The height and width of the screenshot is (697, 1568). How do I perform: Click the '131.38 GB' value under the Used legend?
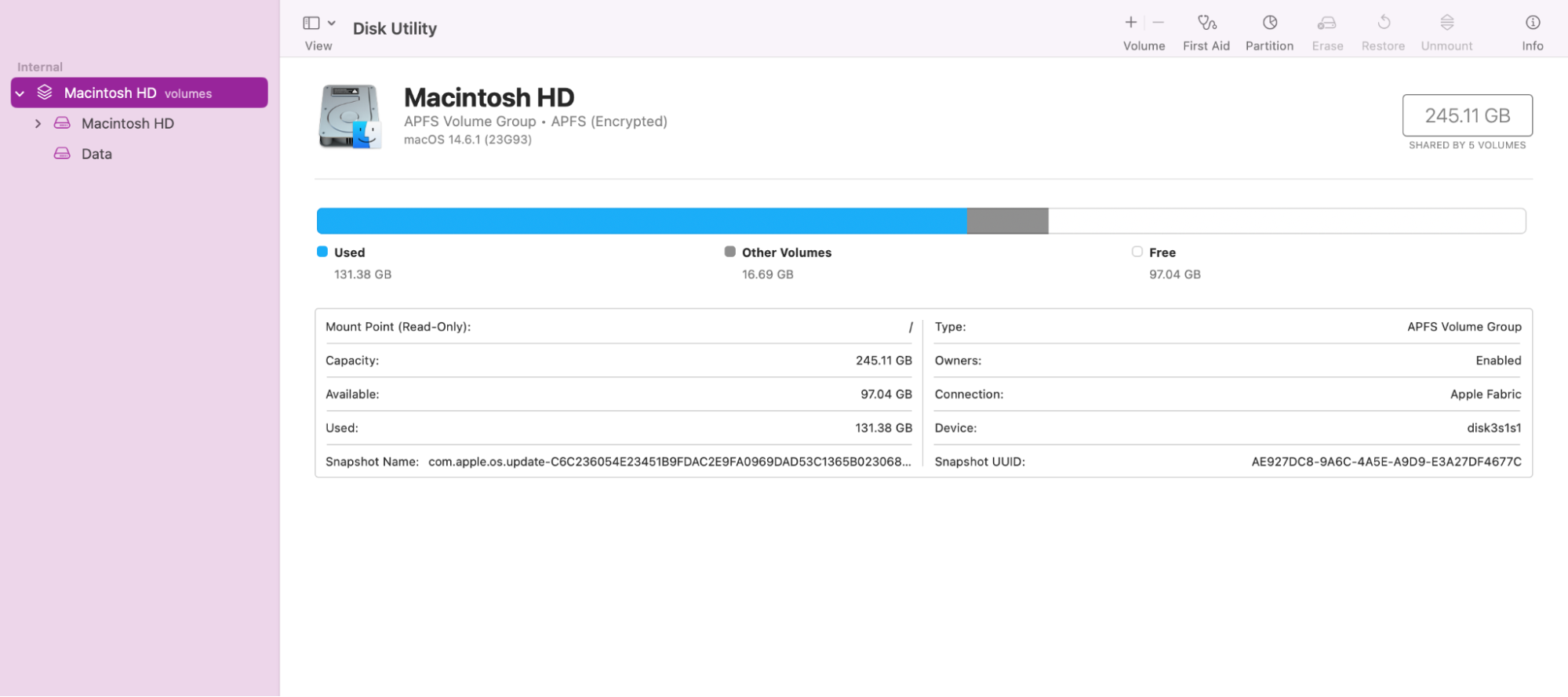362,274
